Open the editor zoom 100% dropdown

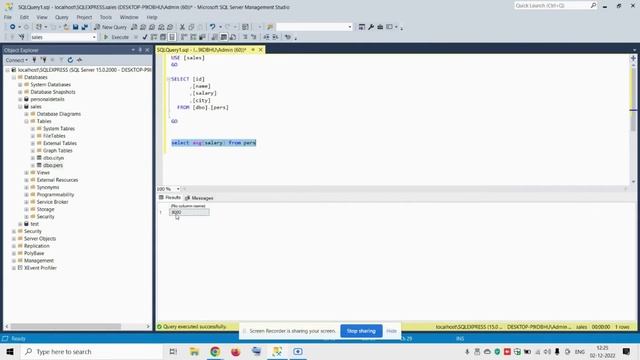pos(178,189)
